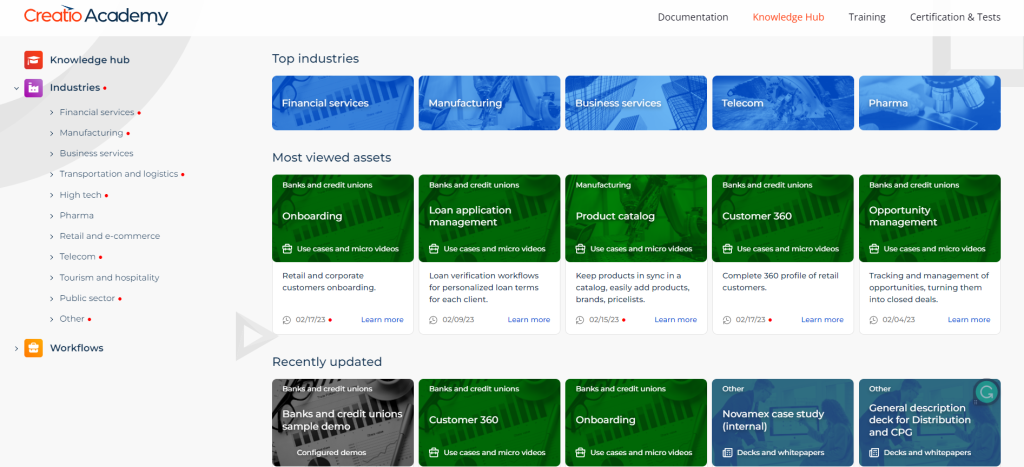1024x467 pixels.
Task: Open the Documentation menu item
Action: pos(693,18)
